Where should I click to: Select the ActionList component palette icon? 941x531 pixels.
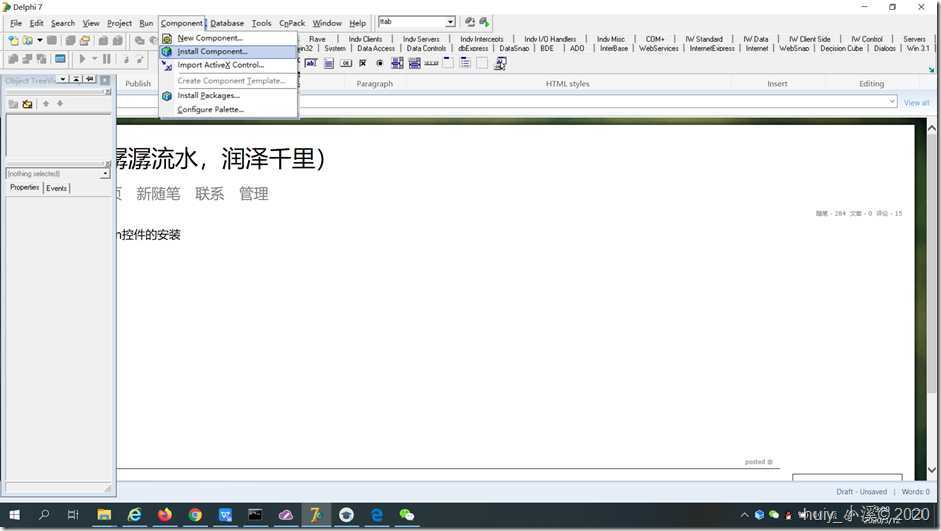(x=499, y=63)
